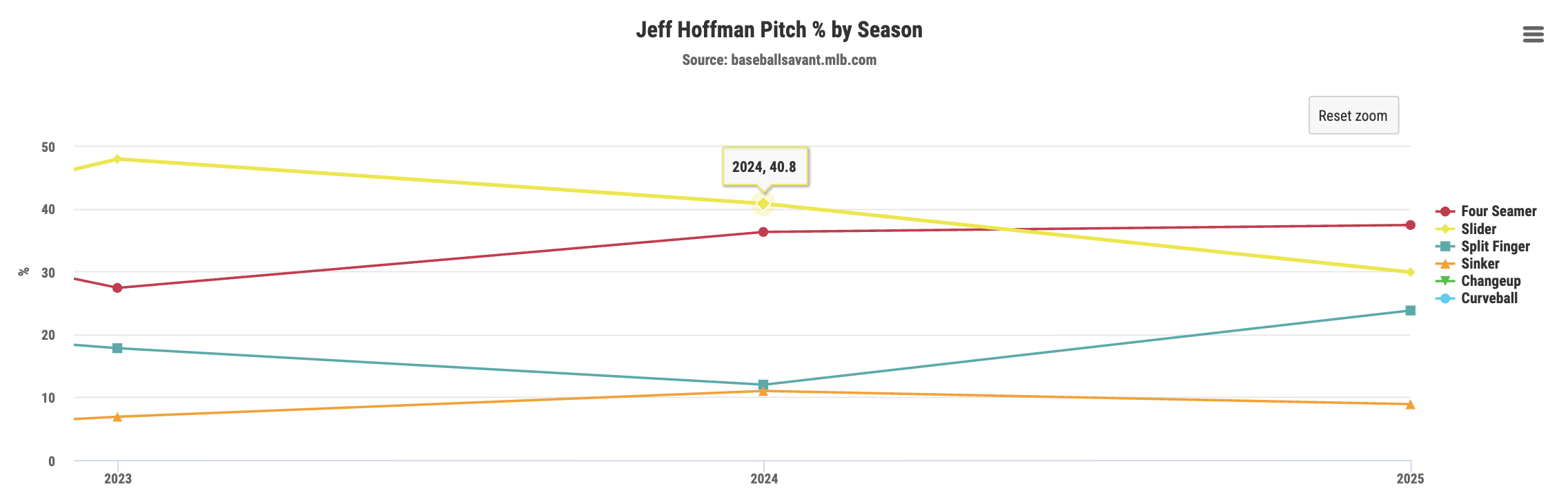Click yellow Slider legend diamond marker
The height and width of the screenshot is (500, 1568).
[x=1445, y=229]
